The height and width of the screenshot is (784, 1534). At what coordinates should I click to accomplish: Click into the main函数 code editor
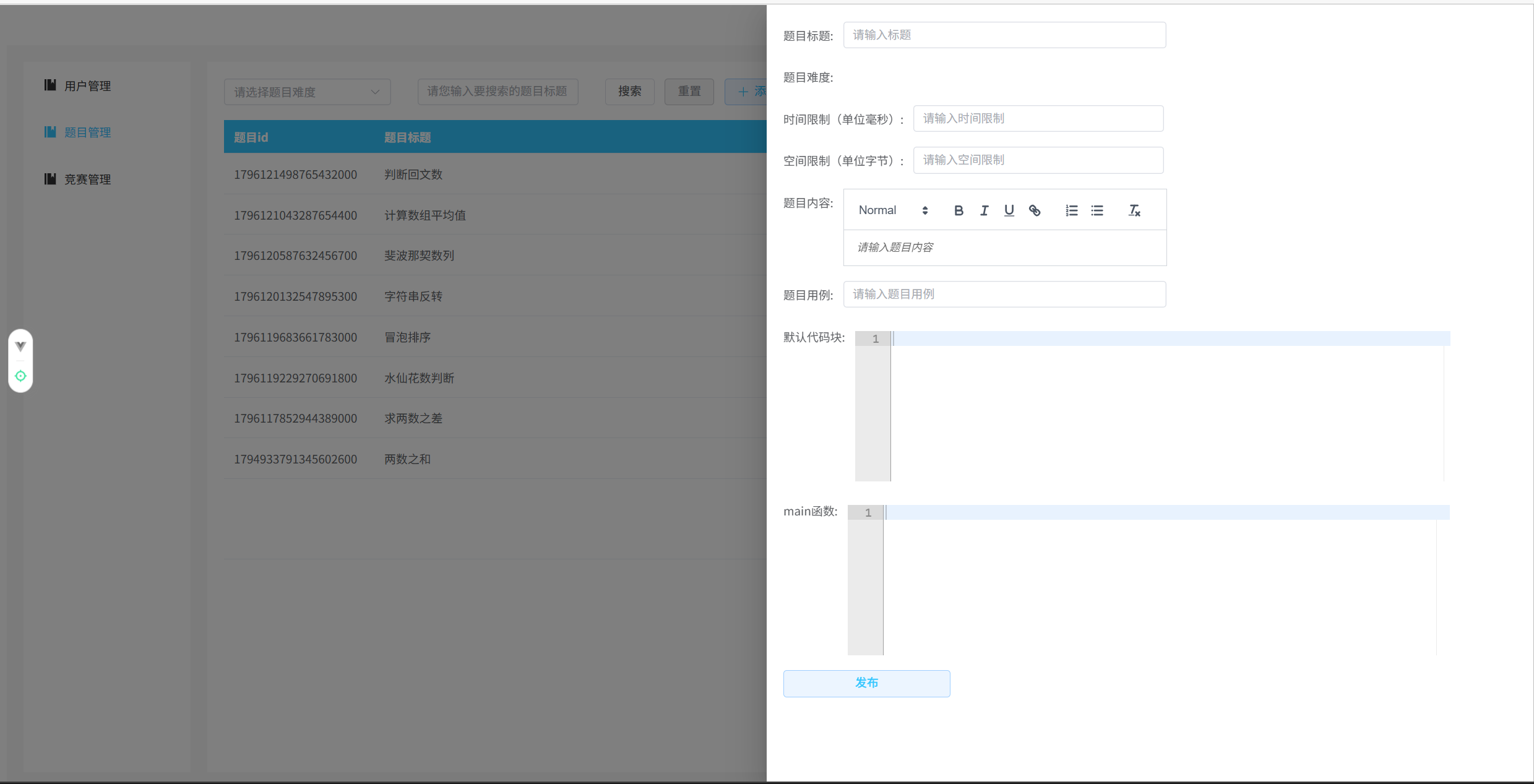pyautogui.click(x=1157, y=582)
